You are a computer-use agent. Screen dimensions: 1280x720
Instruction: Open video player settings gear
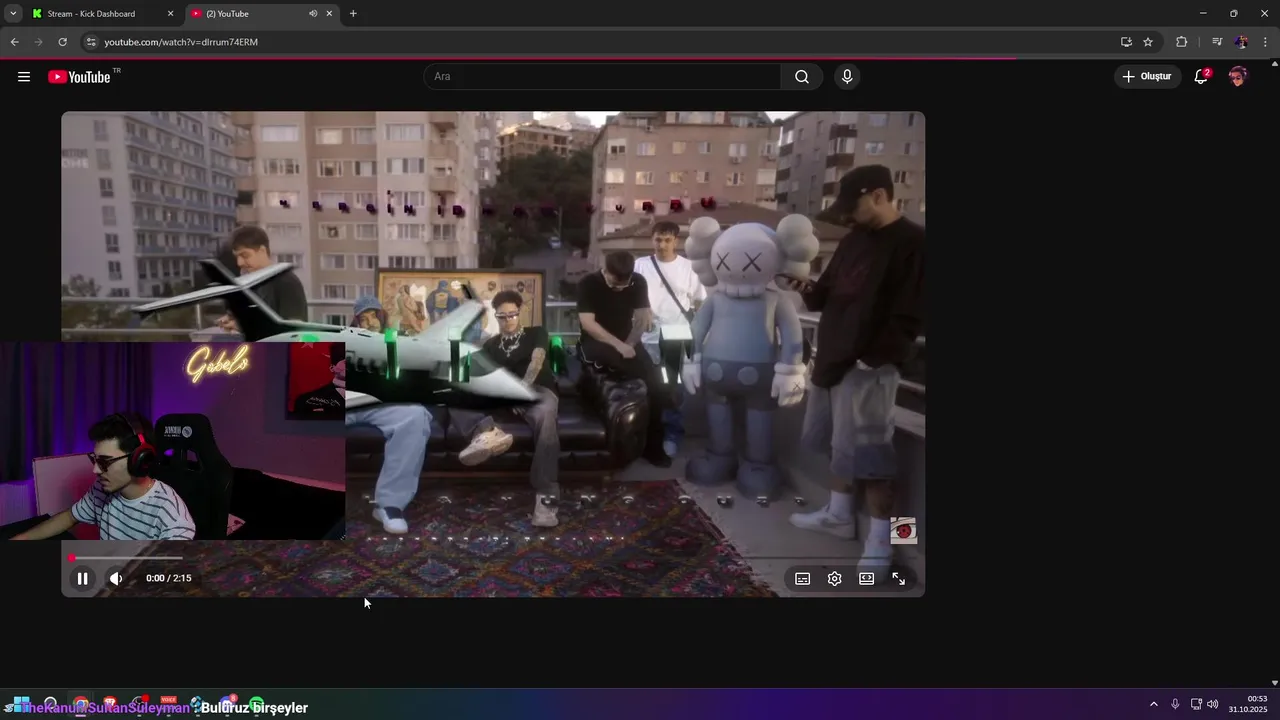tap(834, 578)
